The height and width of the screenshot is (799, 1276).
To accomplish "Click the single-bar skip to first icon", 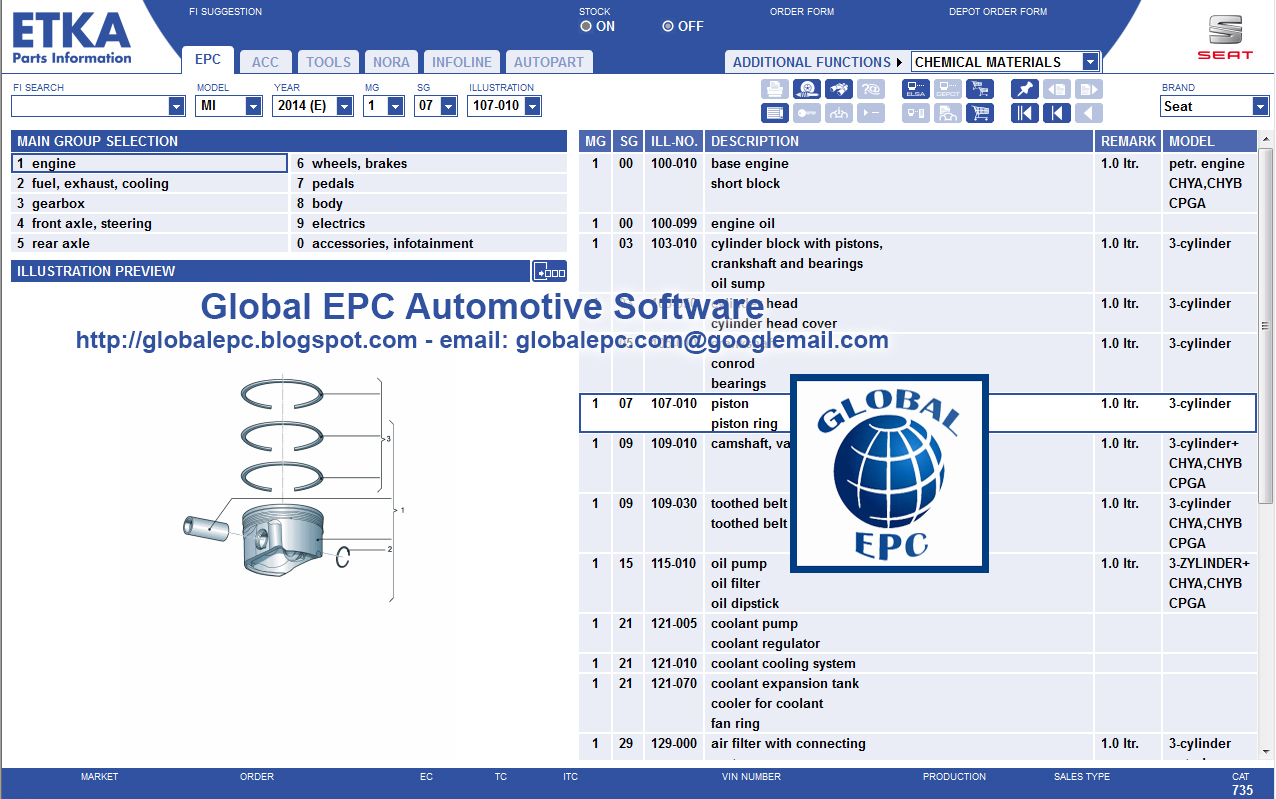I will pyautogui.click(x=1057, y=113).
